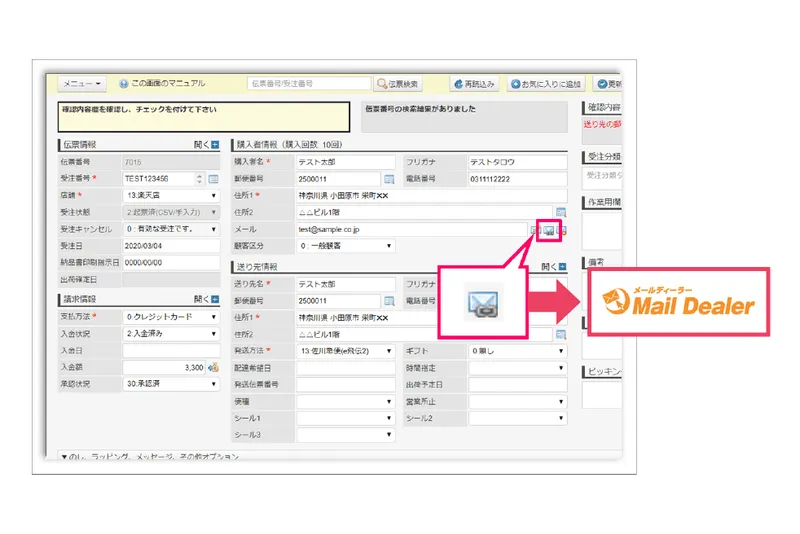Click the 伝票検索 search button
The width and height of the screenshot is (800, 534).
coord(398,84)
